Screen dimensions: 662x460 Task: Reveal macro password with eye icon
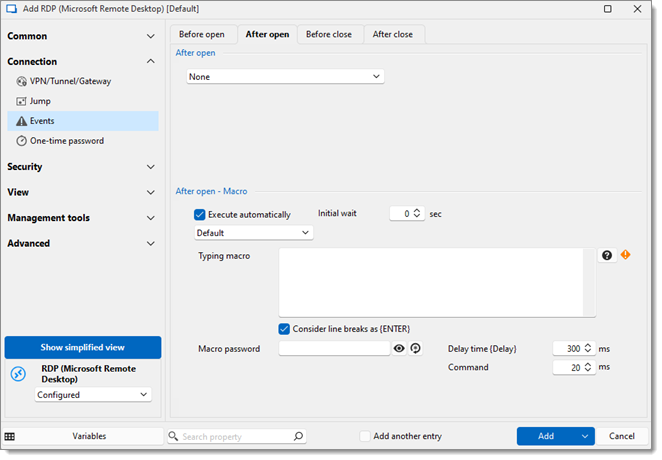pos(399,348)
